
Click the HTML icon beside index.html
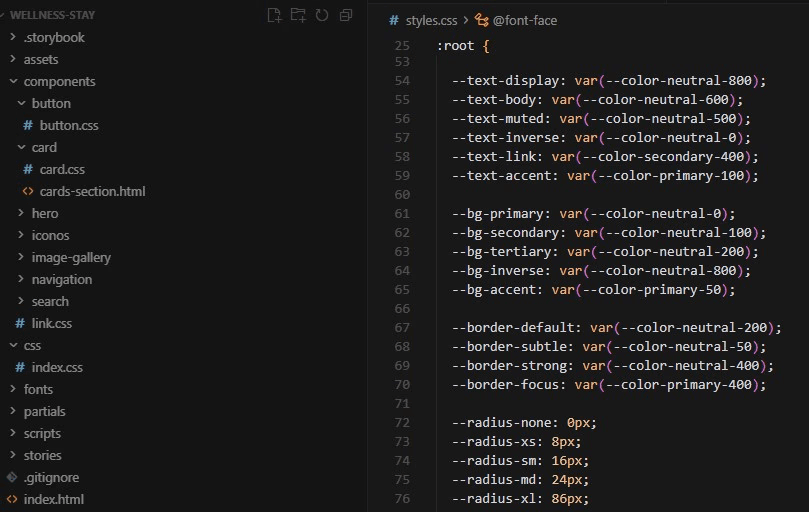12,499
